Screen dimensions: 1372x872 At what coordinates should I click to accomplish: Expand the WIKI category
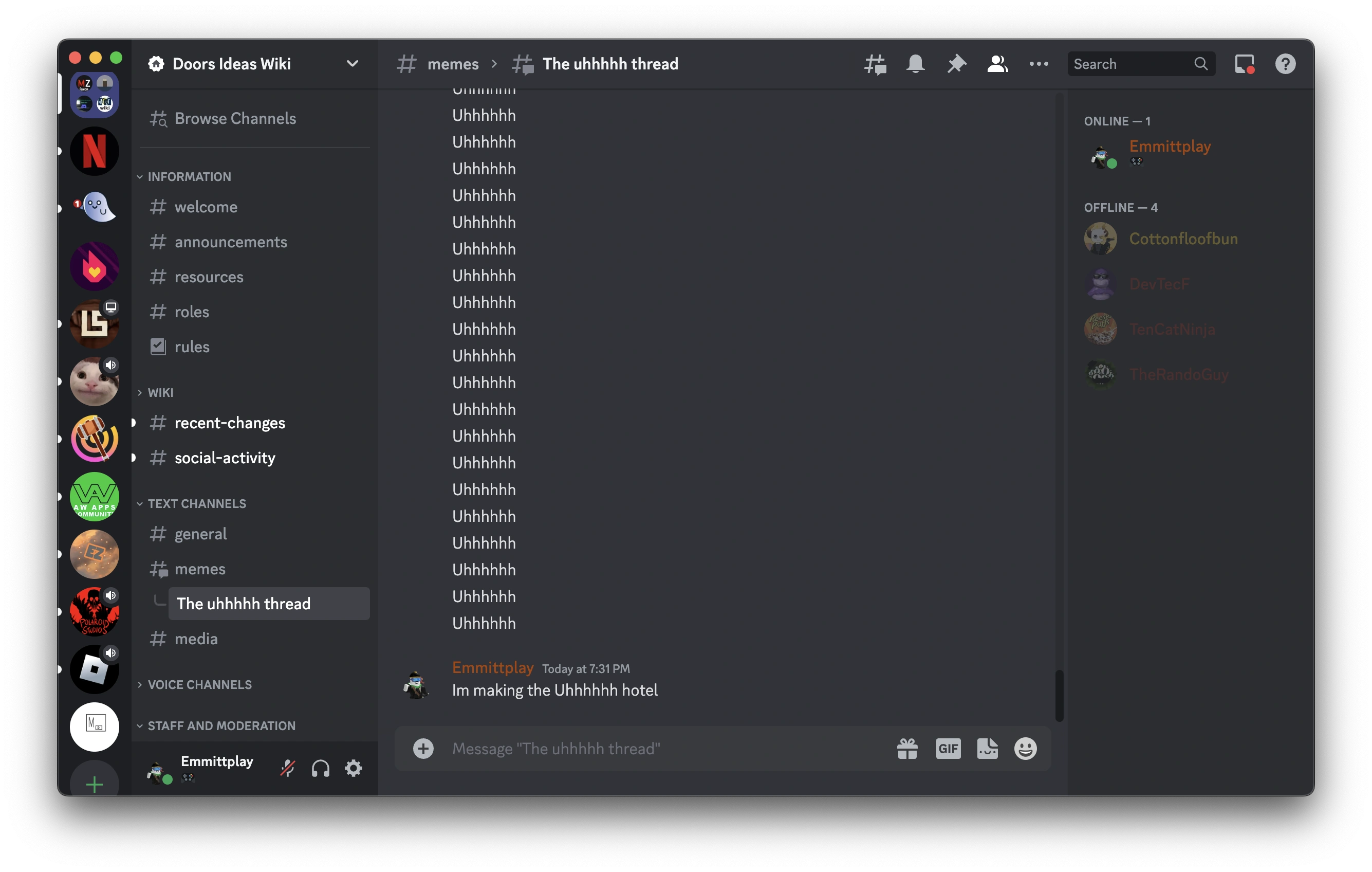[x=160, y=393]
